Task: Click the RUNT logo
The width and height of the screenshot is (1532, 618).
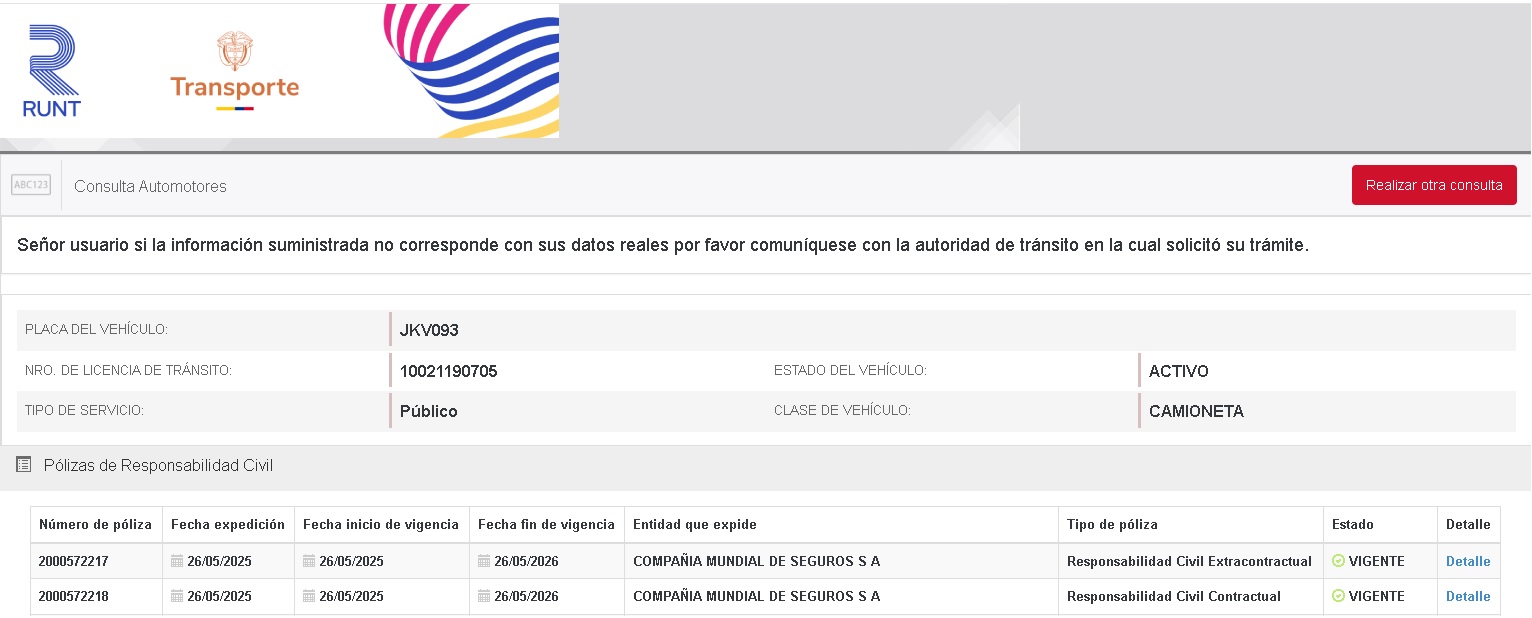Action: pyautogui.click(x=51, y=72)
